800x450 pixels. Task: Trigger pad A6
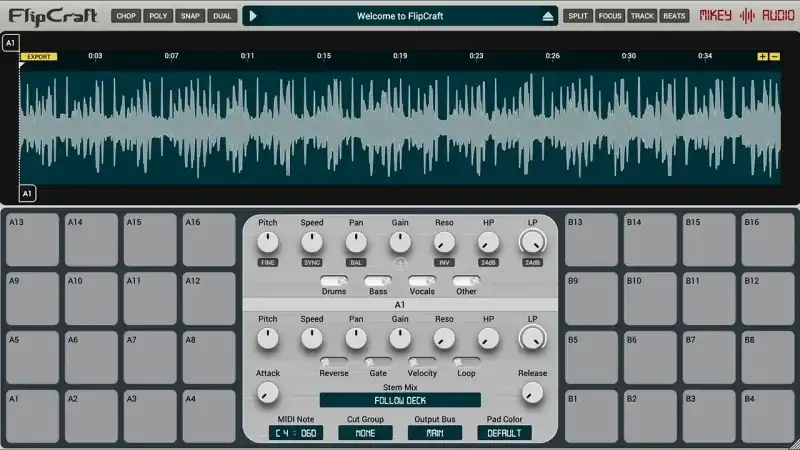(x=91, y=357)
